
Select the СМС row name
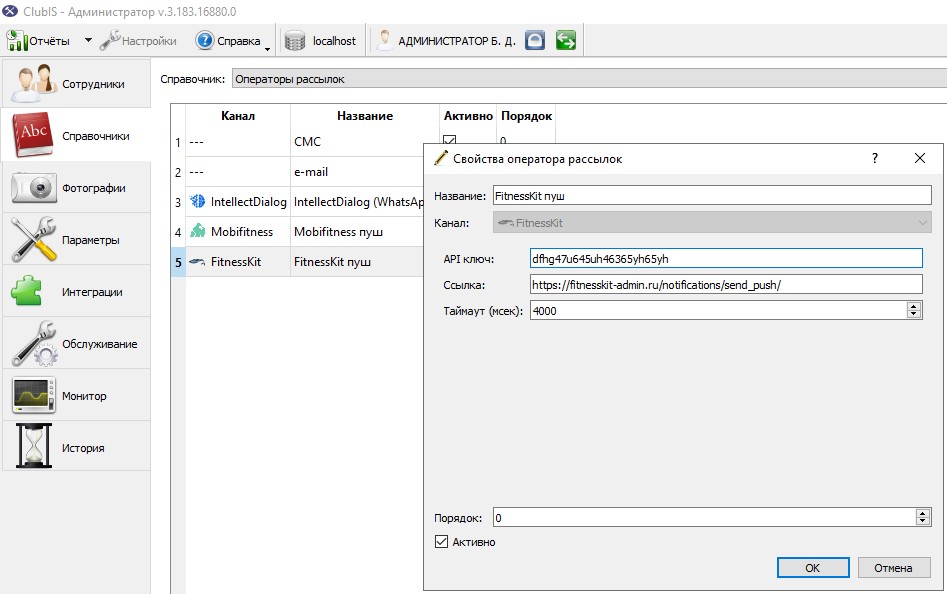(307, 142)
